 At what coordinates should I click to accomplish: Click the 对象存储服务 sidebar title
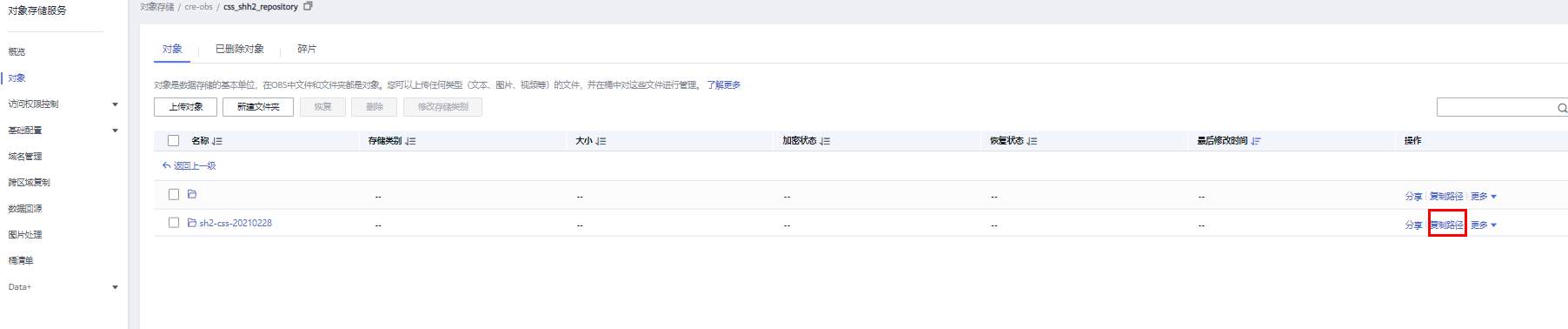point(37,11)
